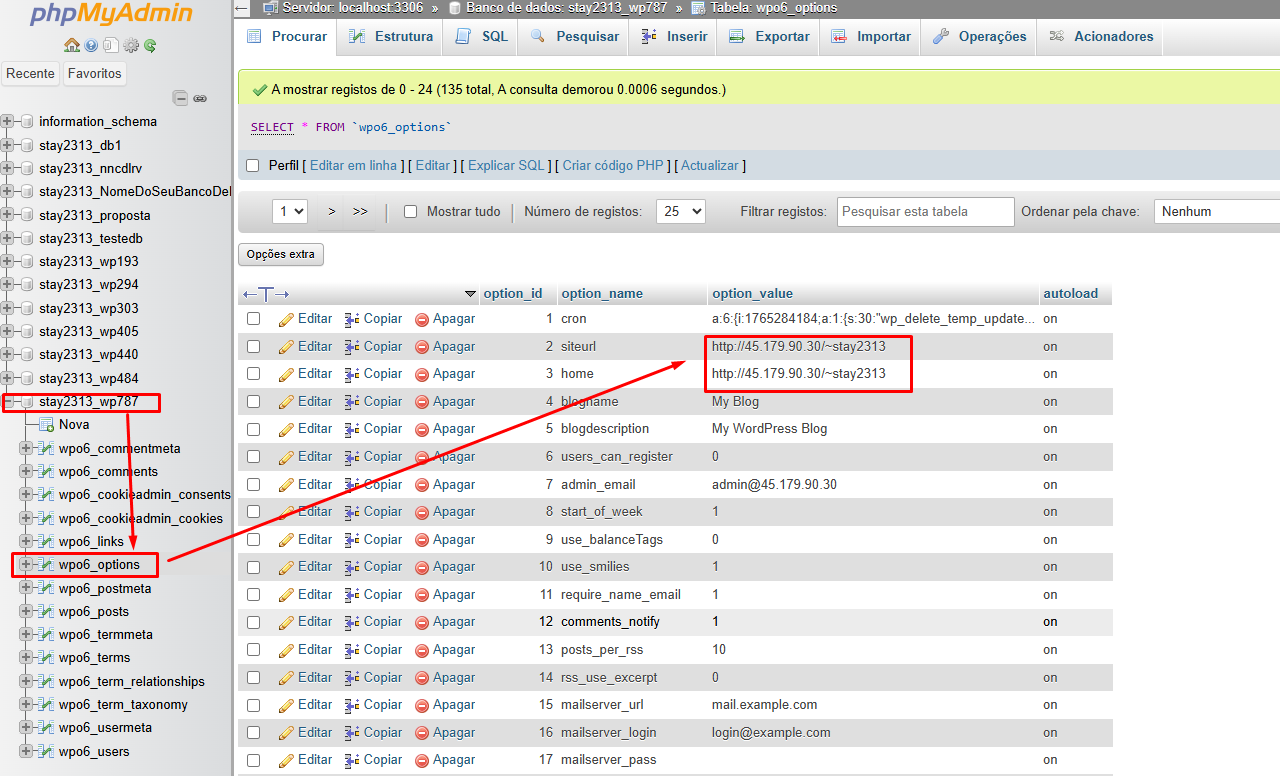The height and width of the screenshot is (776, 1280).
Task: Refresh the navigation panel with green reload icon
Action: coord(149,46)
